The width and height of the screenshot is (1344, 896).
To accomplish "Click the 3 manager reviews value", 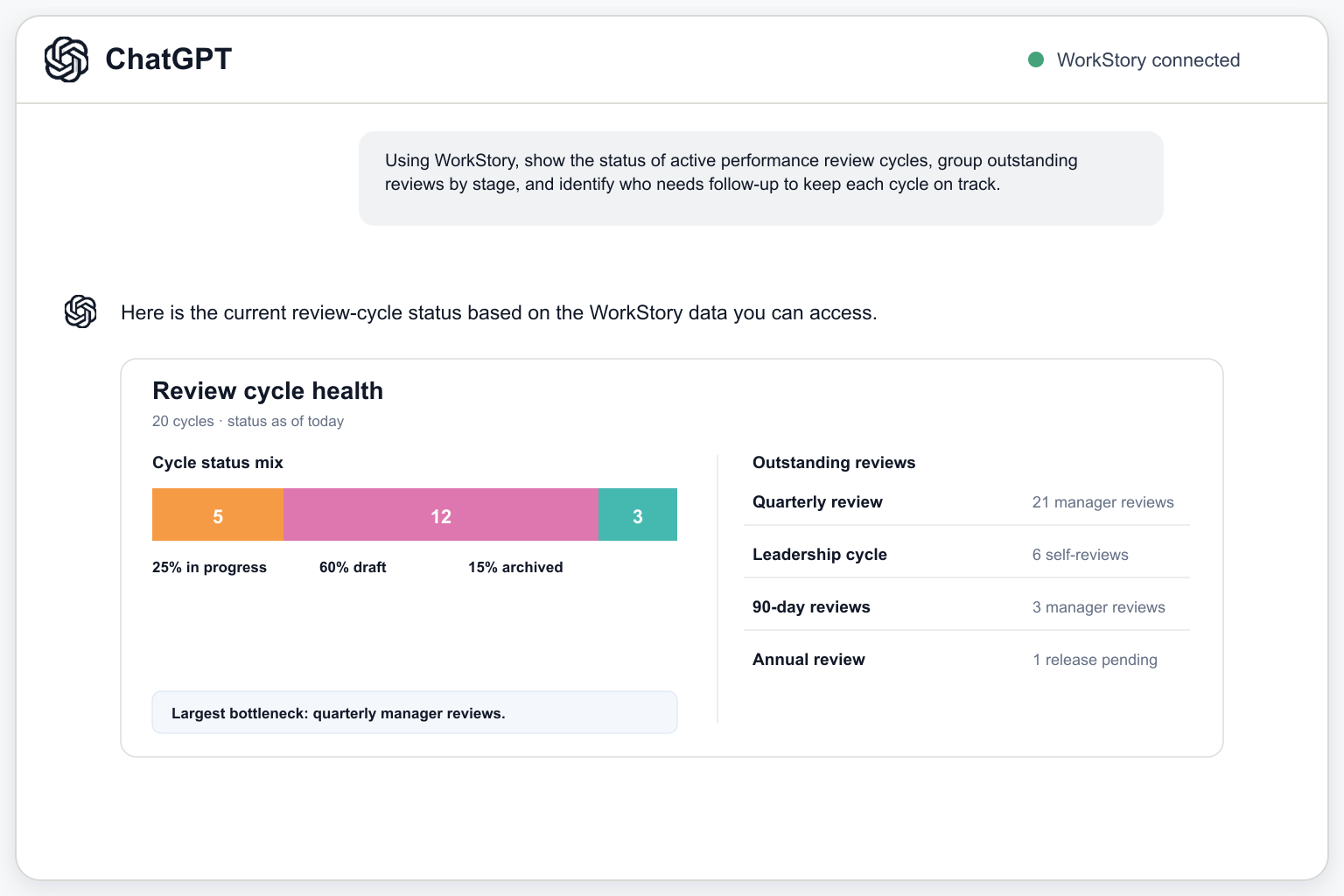I will pyautogui.click(x=1098, y=607).
